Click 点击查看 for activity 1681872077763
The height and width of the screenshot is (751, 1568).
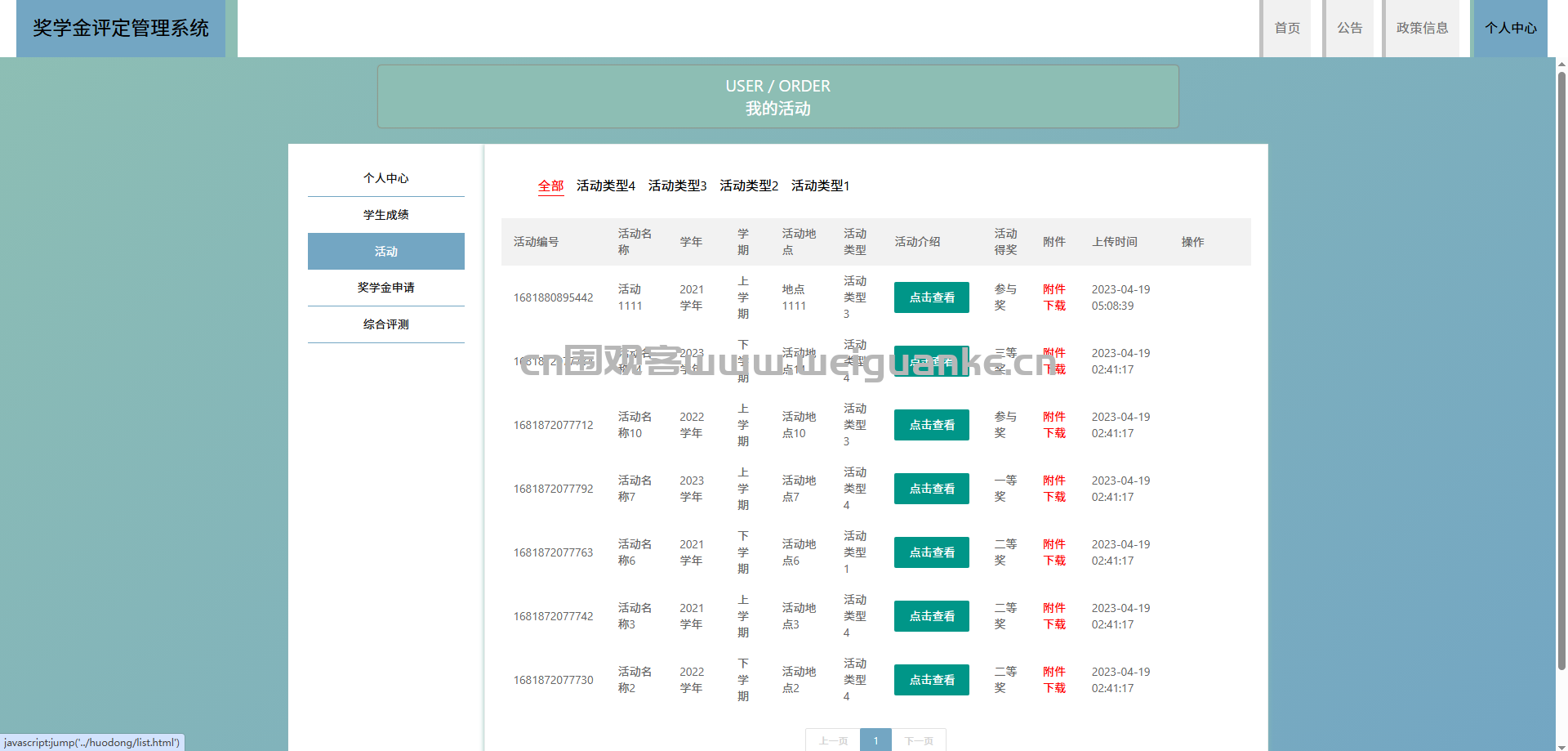[x=932, y=552]
